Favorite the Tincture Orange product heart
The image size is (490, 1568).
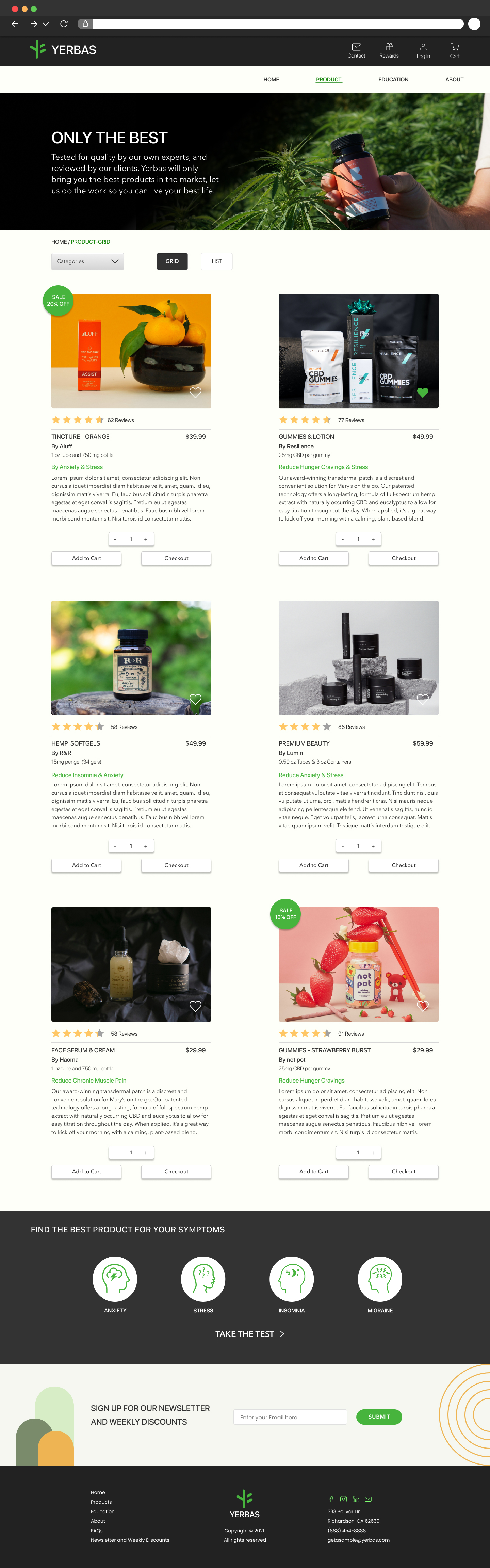(195, 393)
